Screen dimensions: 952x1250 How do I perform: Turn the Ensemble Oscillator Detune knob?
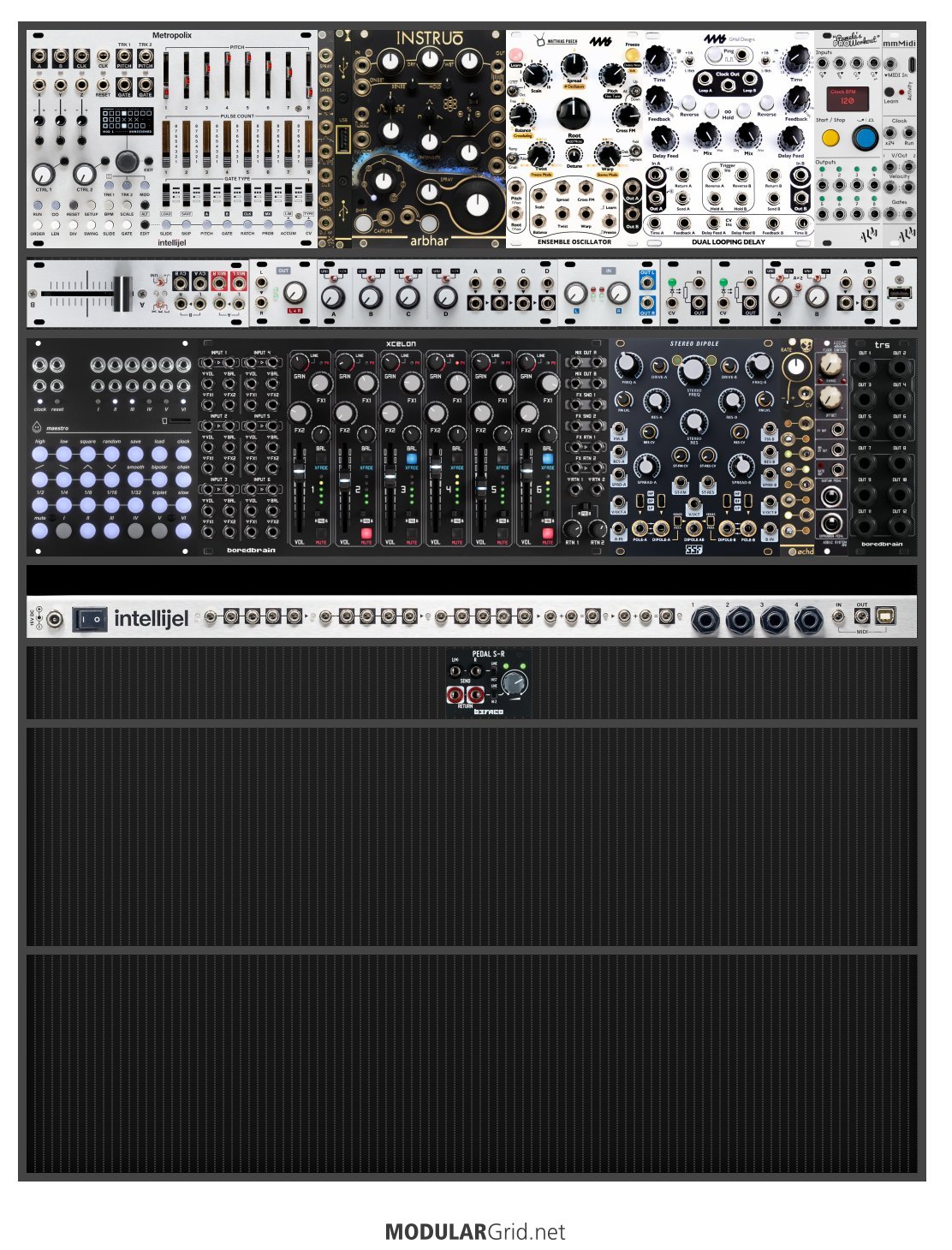click(x=574, y=155)
